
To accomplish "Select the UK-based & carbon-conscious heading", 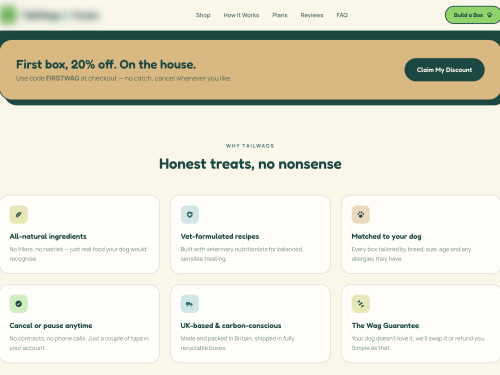I will (231, 326).
